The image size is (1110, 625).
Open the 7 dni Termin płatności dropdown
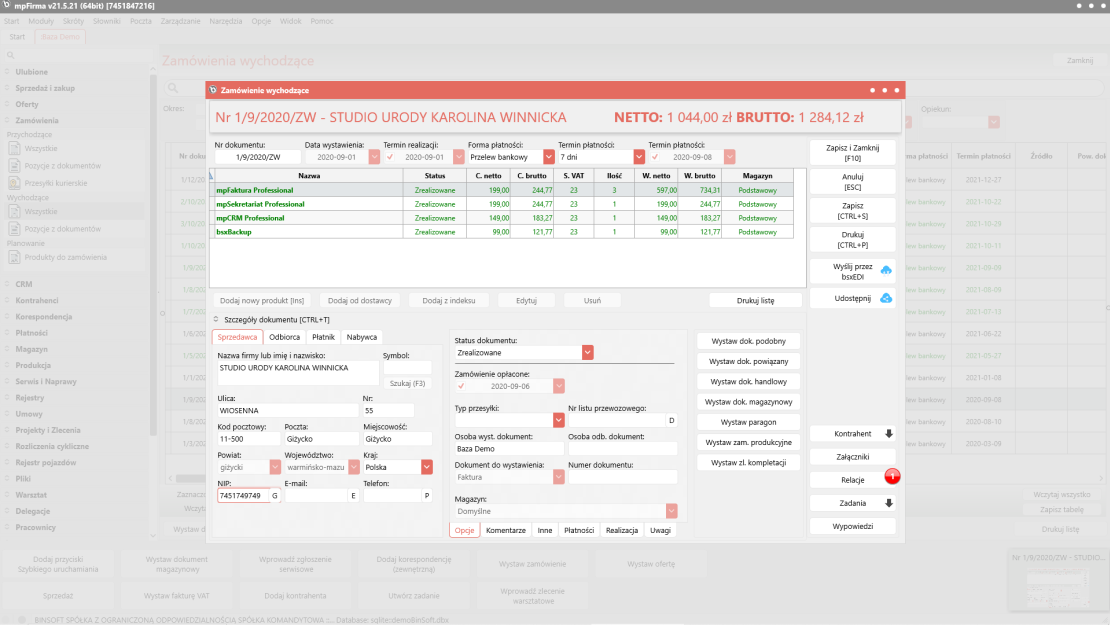pyautogui.click(x=639, y=157)
